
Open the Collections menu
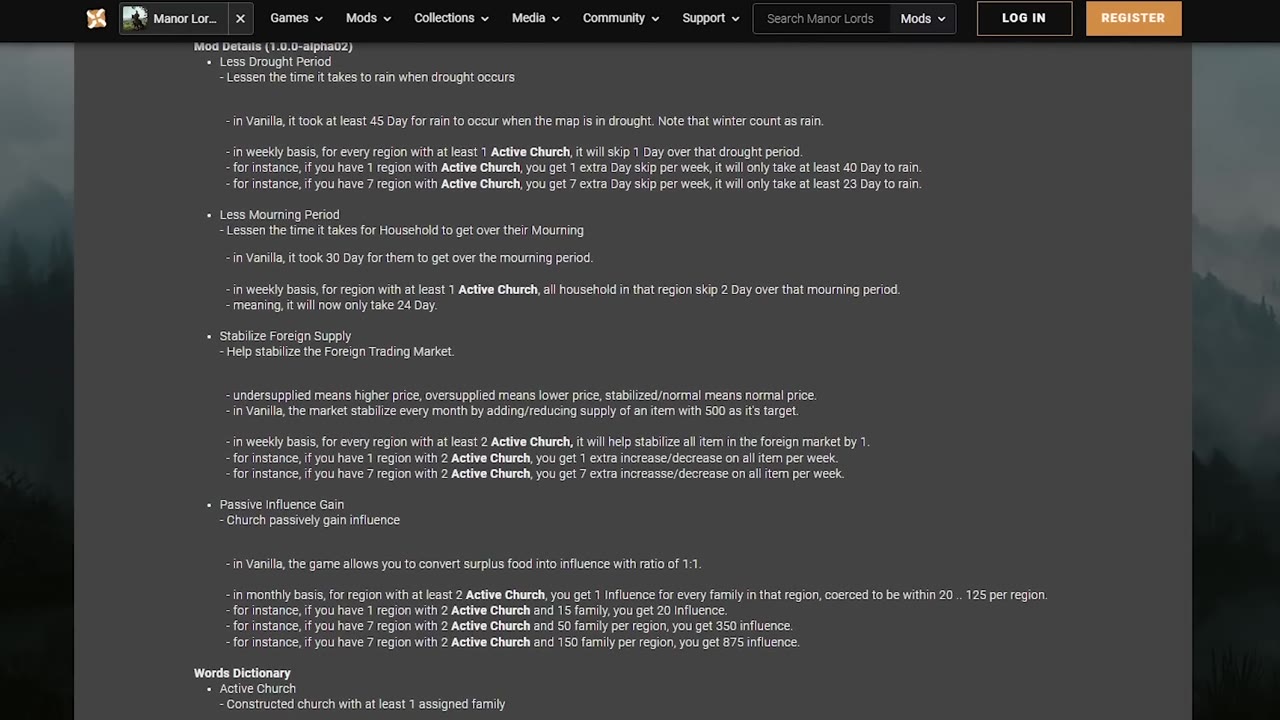(x=451, y=18)
